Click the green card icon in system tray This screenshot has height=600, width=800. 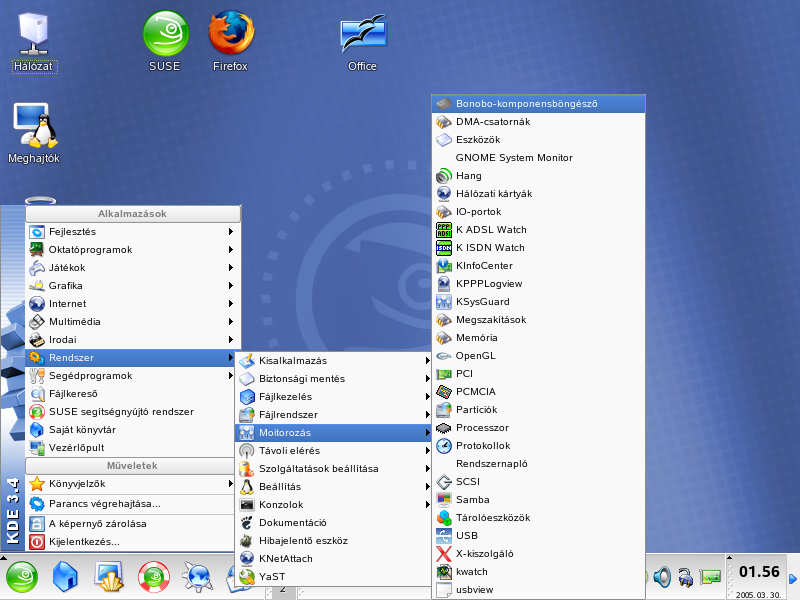tap(710, 577)
